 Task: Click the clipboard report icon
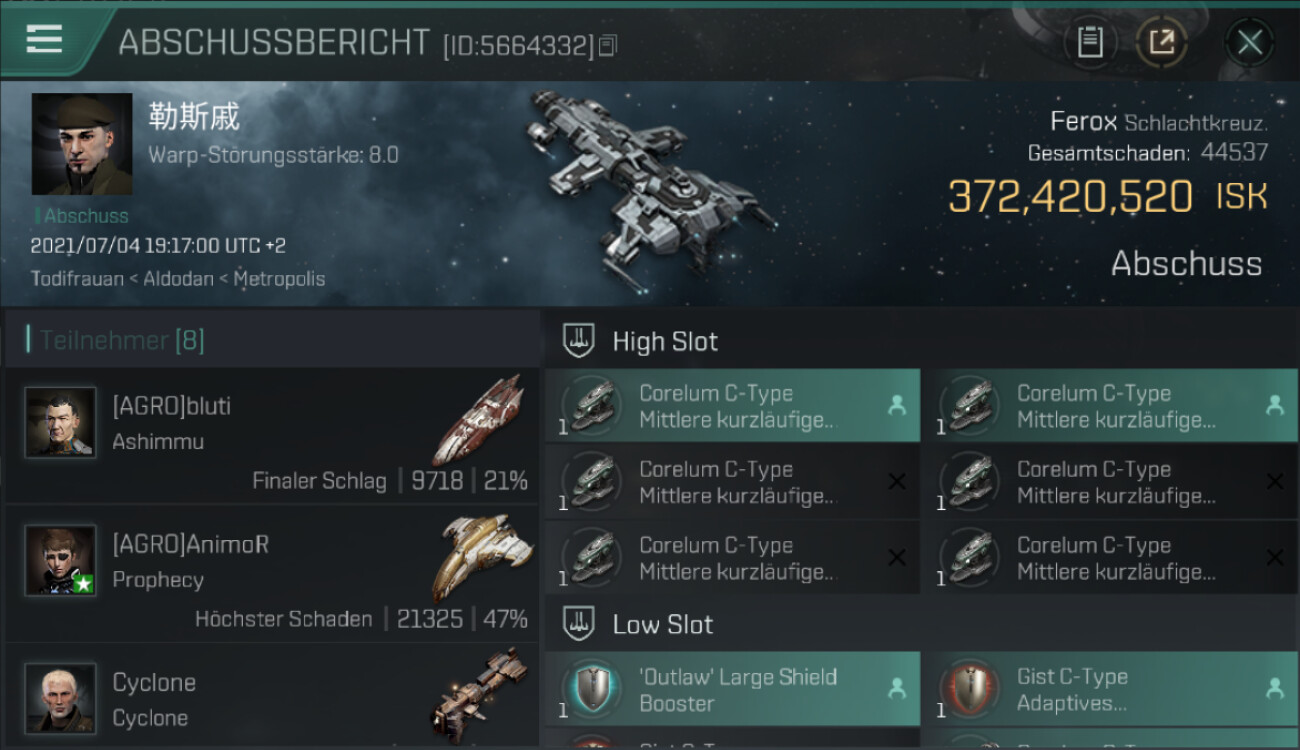[1089, 42]
